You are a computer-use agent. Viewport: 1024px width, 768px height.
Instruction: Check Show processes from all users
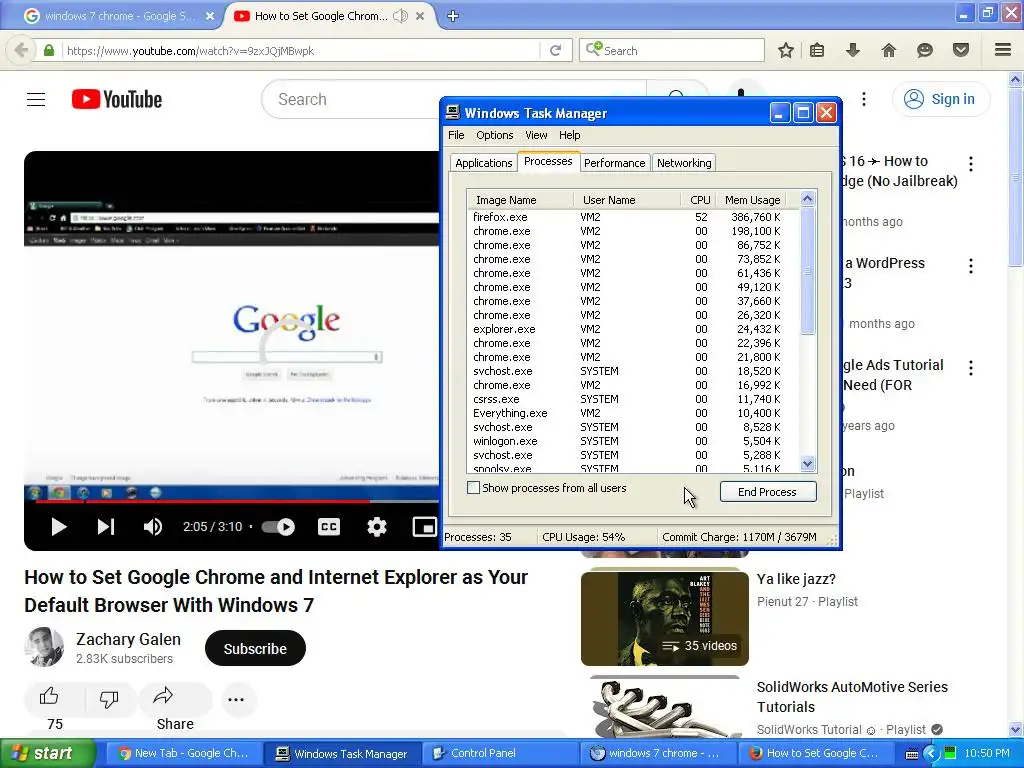473,488
